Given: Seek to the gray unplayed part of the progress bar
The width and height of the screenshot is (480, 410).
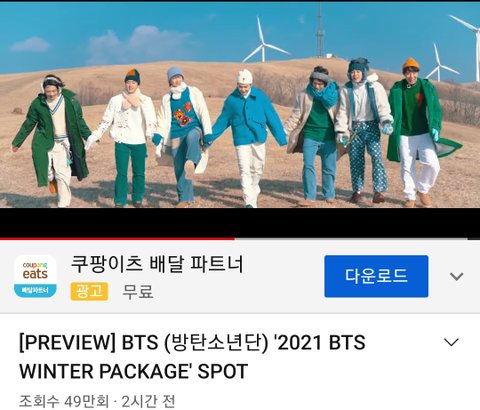Looking at the screenshot, I should pos(357,239).
